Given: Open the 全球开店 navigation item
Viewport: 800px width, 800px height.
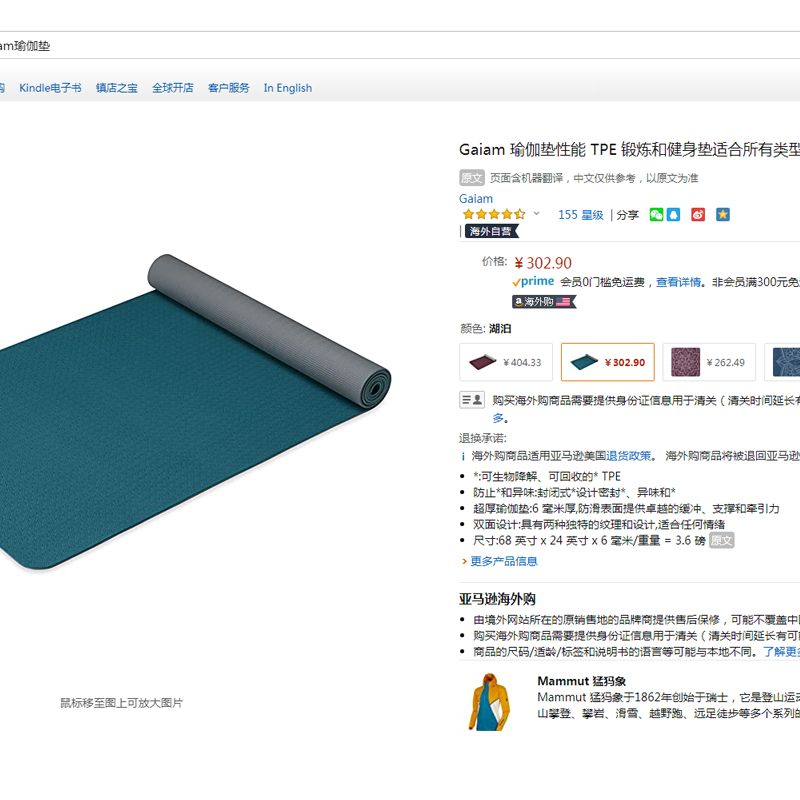Looking at the screenshot, I should [173, 88].
